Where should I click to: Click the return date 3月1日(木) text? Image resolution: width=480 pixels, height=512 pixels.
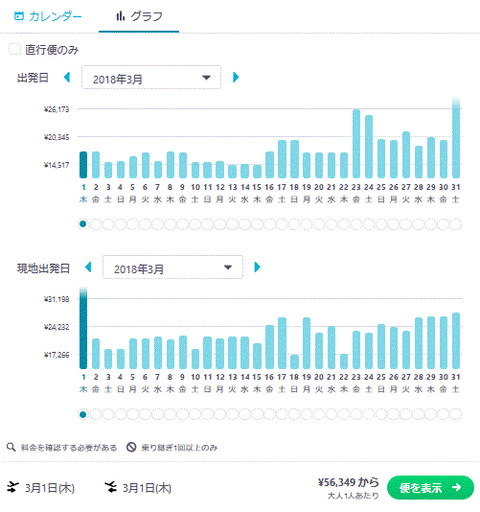point(147,488)
